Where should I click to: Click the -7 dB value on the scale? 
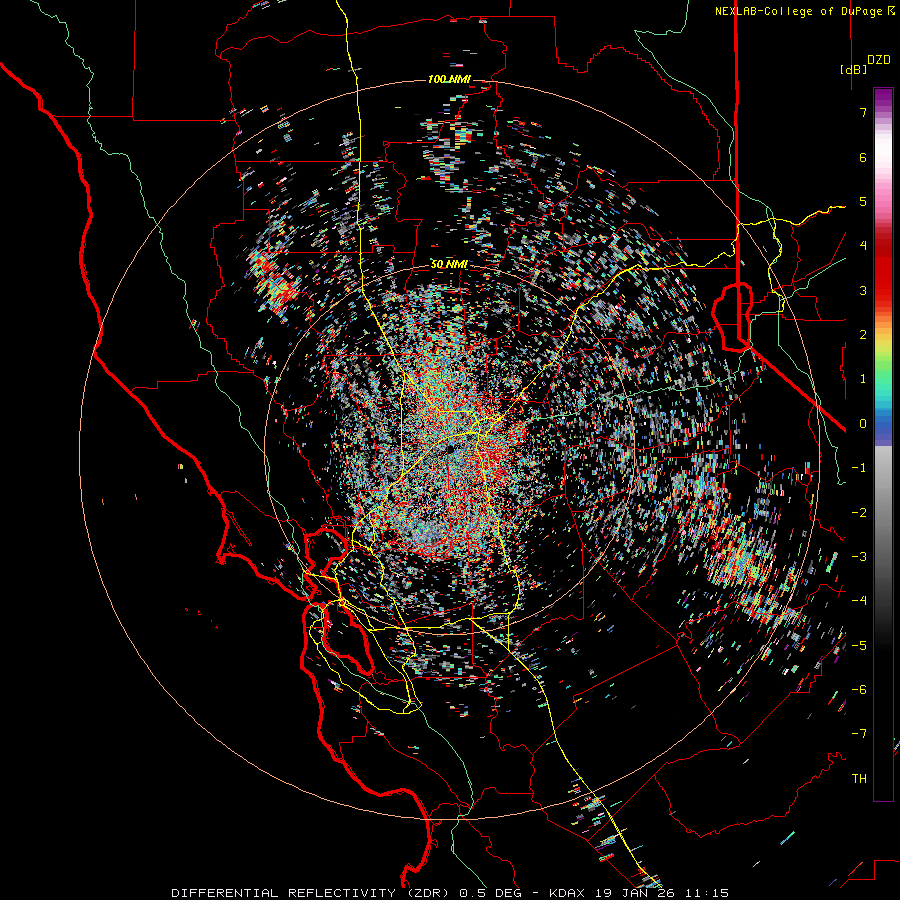click(859, 734)
